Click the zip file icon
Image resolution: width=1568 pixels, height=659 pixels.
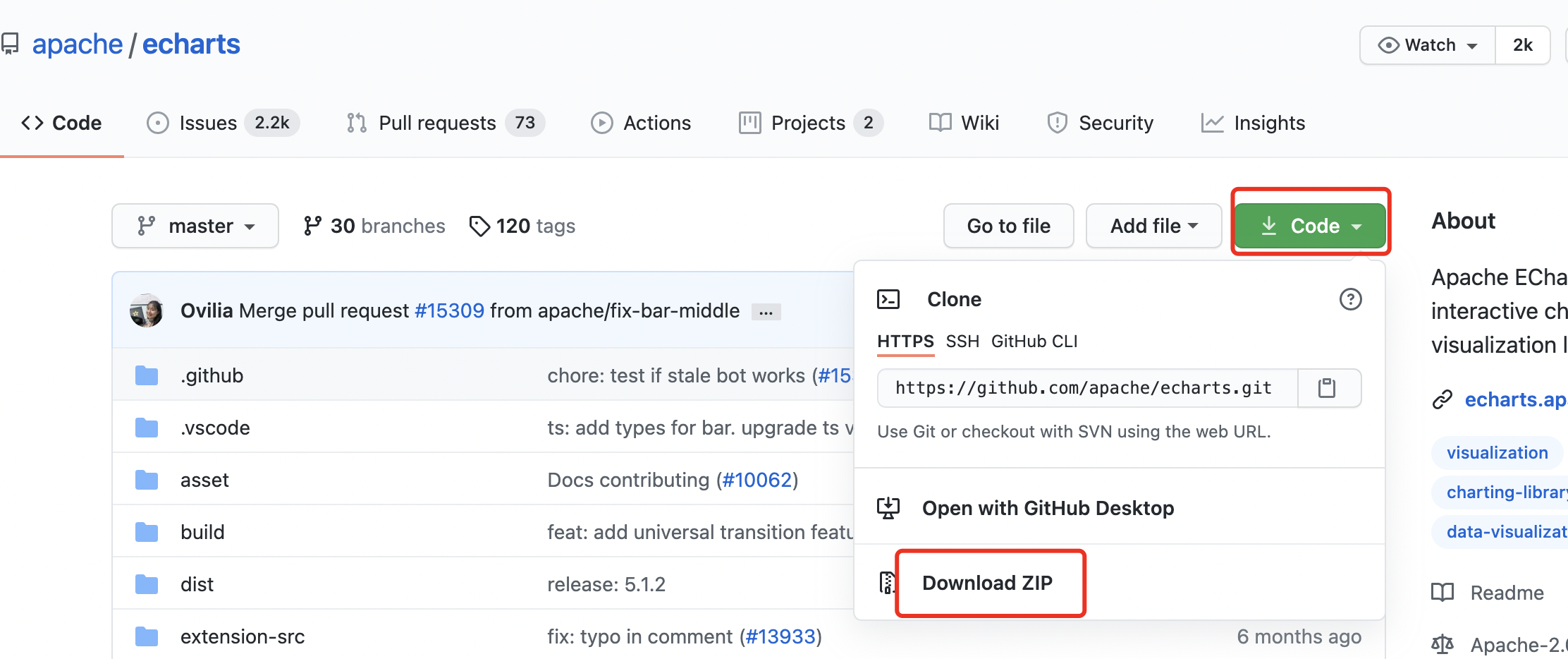pos(887,583)
